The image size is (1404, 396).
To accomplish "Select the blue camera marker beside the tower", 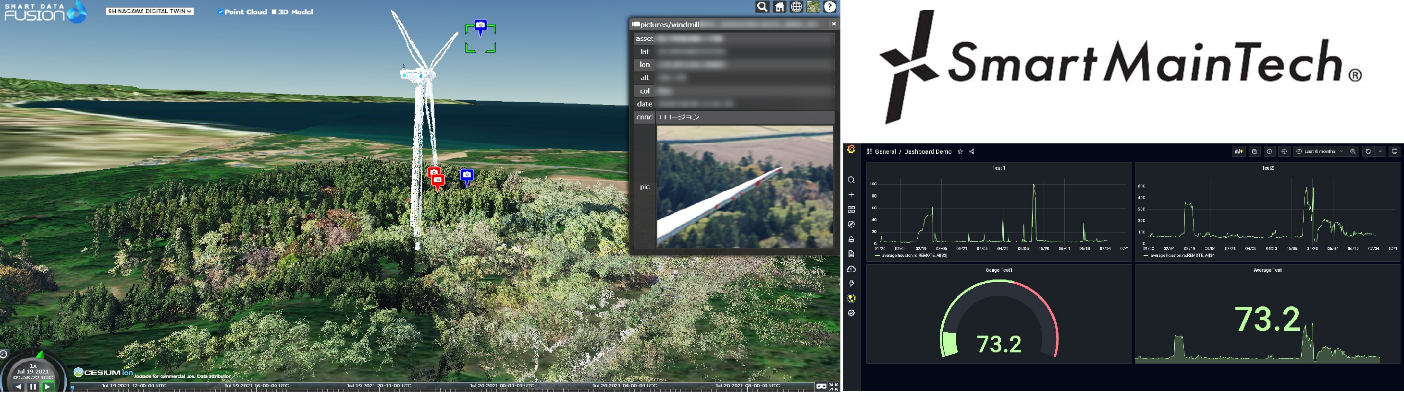I will pos(466,177).
